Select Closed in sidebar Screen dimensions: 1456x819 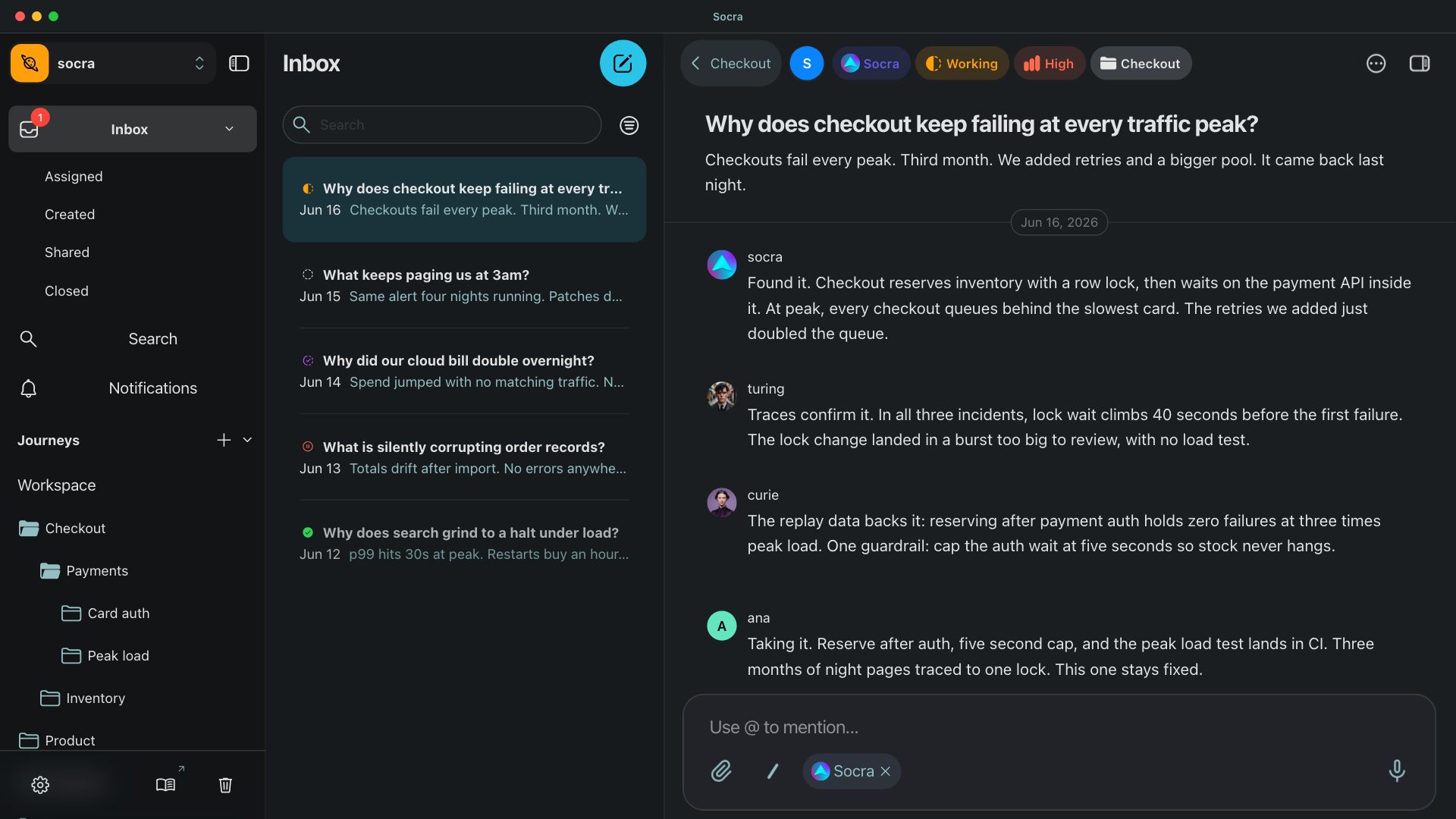67,291
